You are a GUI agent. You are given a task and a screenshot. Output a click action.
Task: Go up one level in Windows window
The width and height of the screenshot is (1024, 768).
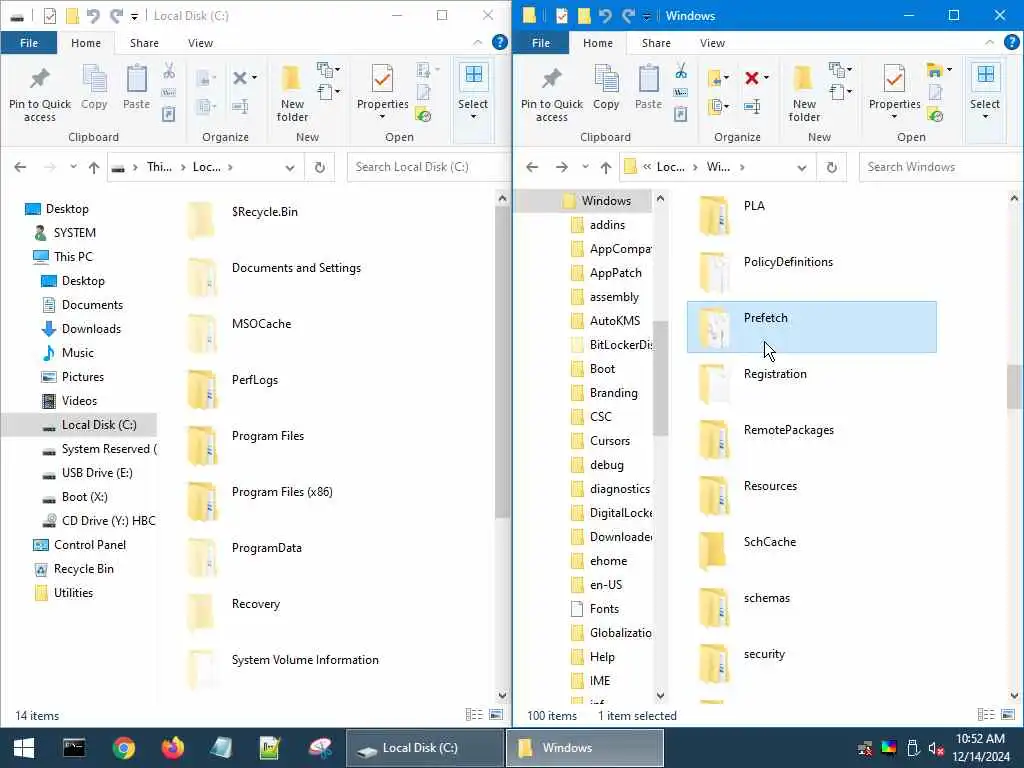[605, 167]
